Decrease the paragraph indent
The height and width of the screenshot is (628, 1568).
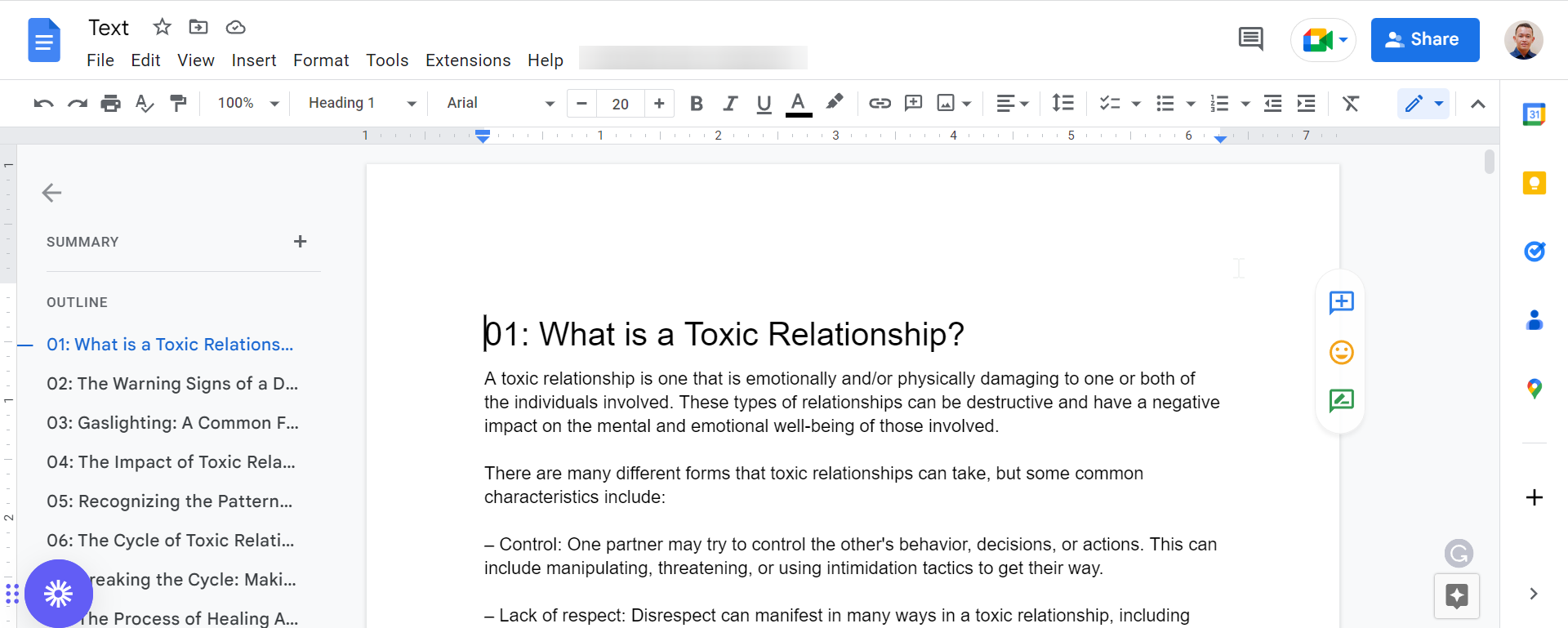click(x=1272, y=103)
